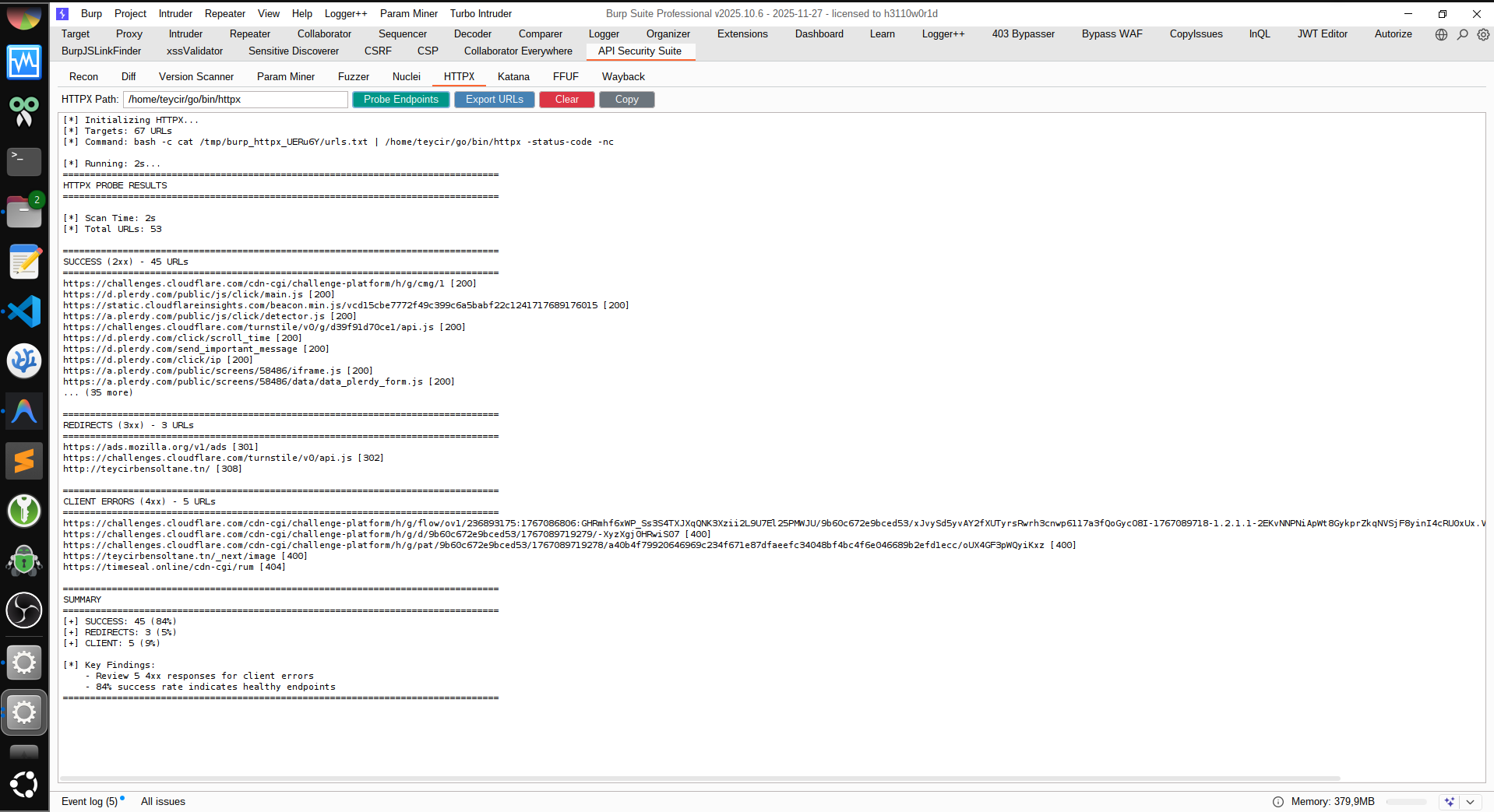Open the BurpJSLinkFinder tab
Image resolution: width=1494 pixels, height=812 pixels.
coord(101,51)
